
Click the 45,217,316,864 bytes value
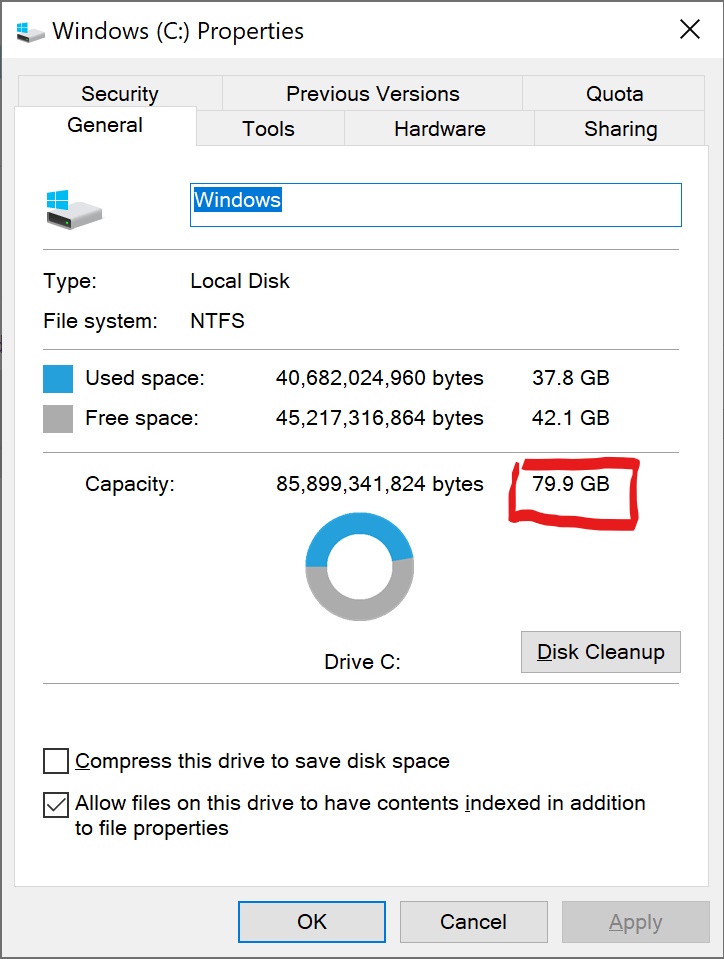[379, 418]
